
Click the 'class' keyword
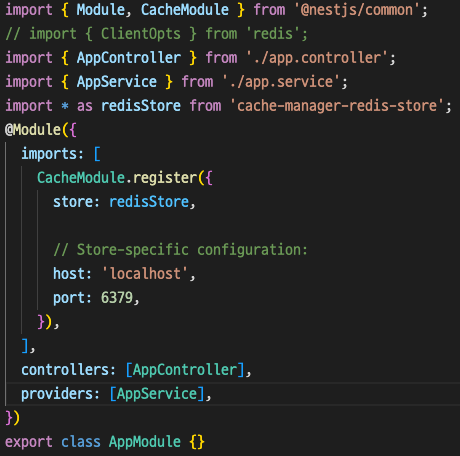coord(81,442)
